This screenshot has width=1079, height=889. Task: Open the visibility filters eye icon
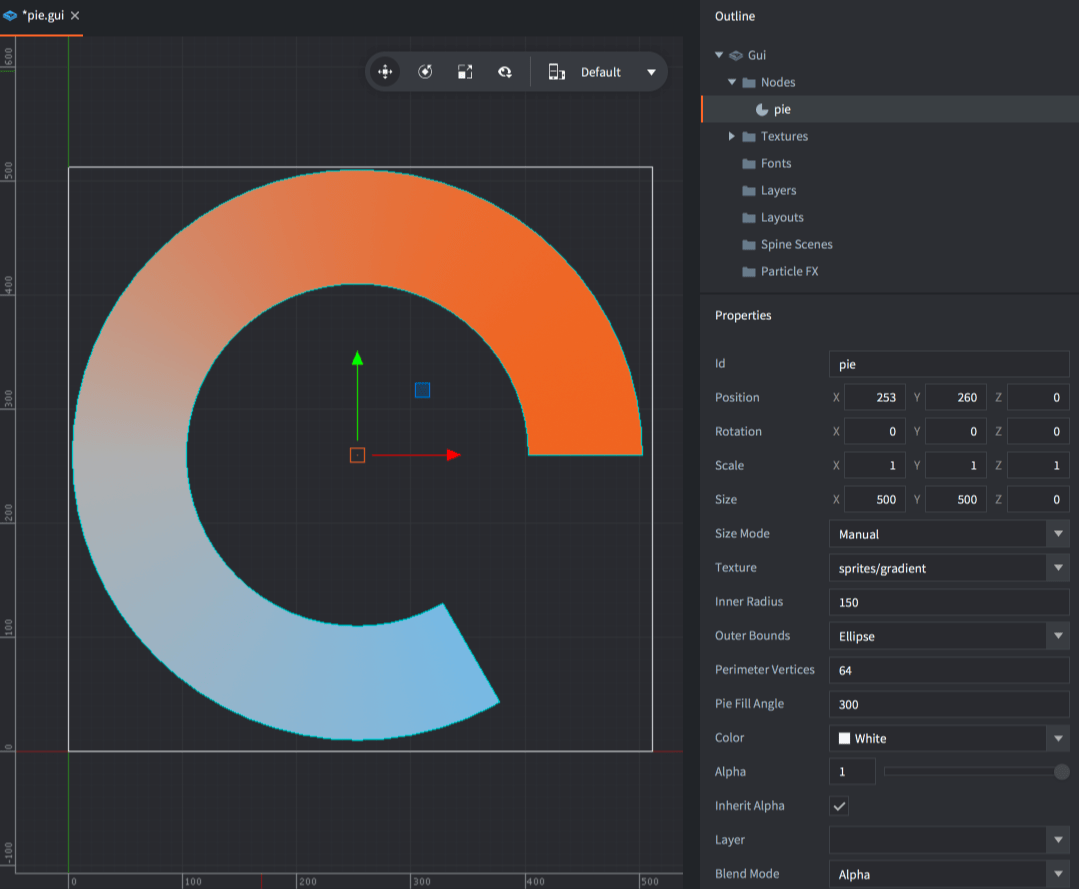pyautogui.click(x=505, y=72)
